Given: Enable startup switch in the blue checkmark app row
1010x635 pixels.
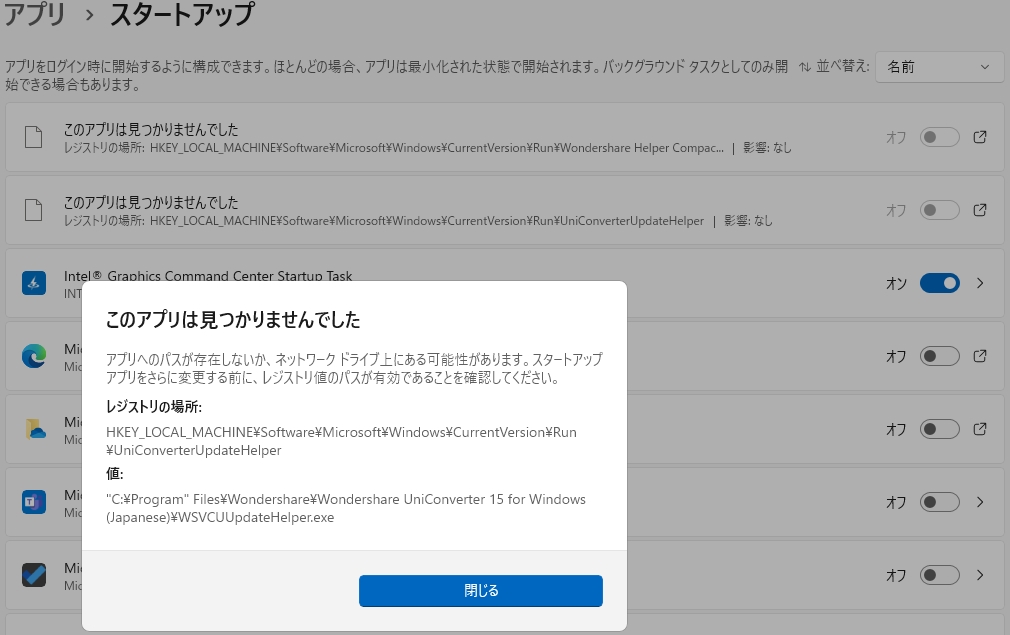Looking at the screenshot, I should point(940,574).
